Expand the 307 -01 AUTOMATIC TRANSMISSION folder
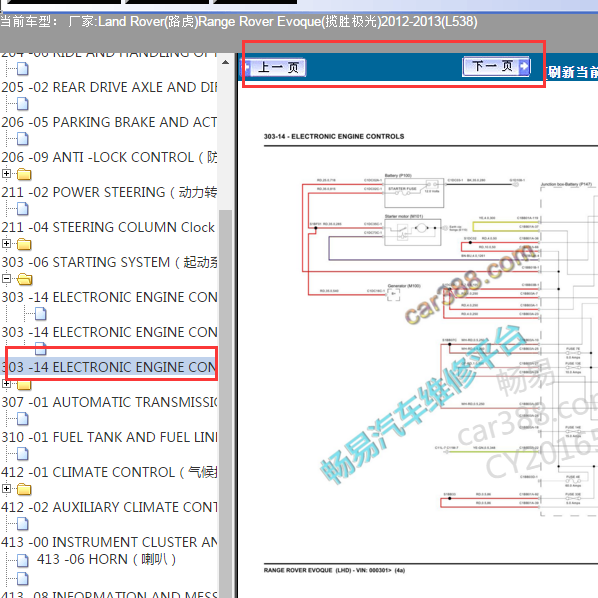 (6, 383)
